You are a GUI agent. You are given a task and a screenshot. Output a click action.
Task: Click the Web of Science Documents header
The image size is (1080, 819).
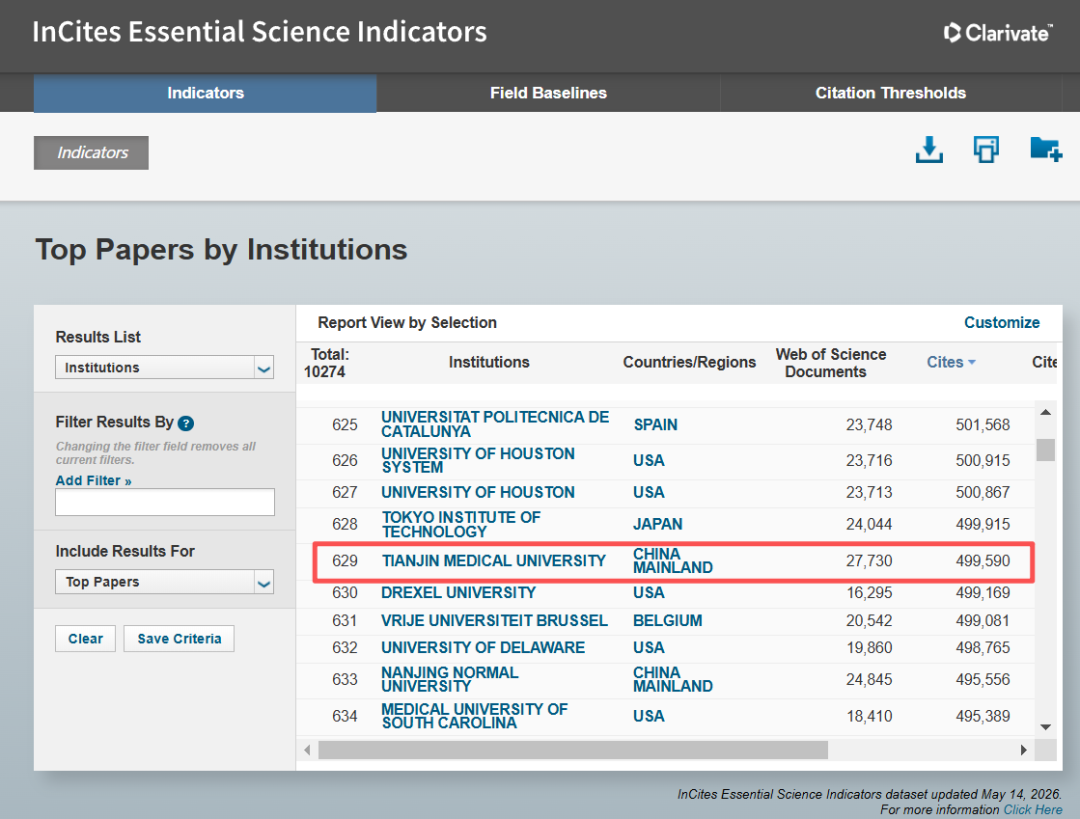pyautogui.click(x=831, y=363)
